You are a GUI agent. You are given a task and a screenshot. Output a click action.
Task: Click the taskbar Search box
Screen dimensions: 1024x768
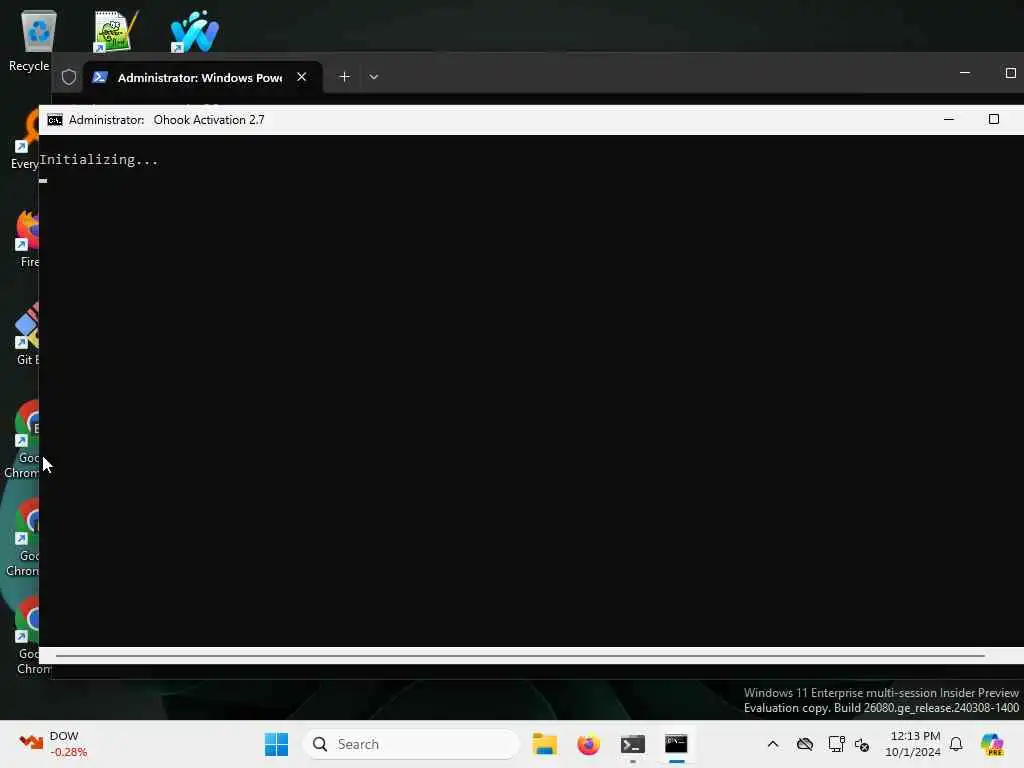[x=411, y=744]
